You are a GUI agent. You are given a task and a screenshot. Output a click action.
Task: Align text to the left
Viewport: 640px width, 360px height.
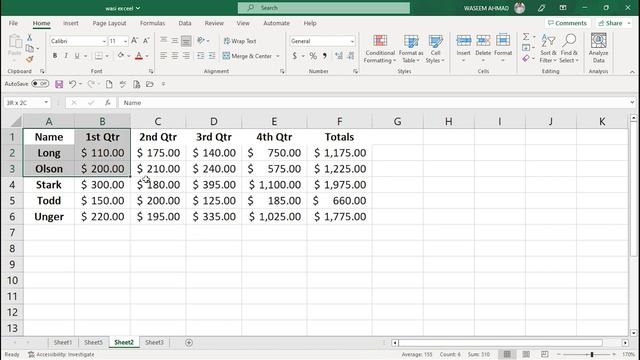click(x=163, y=56)
